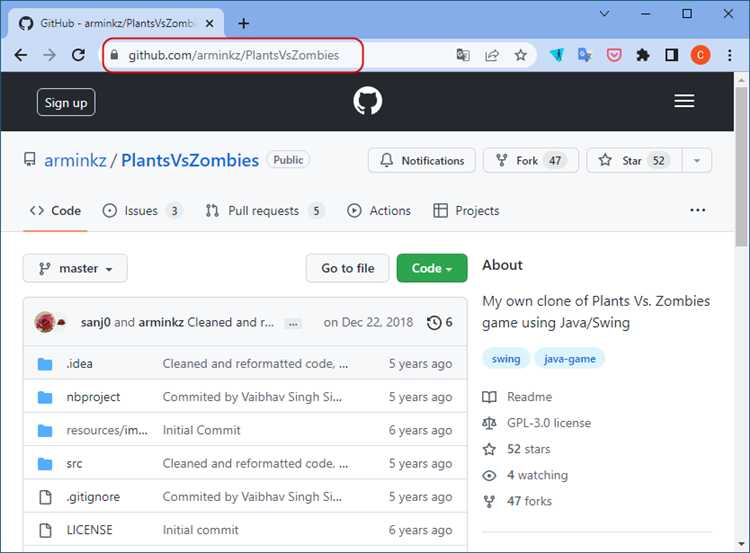Click the page vertical scrollbar thumb
This screenshot has height=553, width=750.
tap(741, 166)
